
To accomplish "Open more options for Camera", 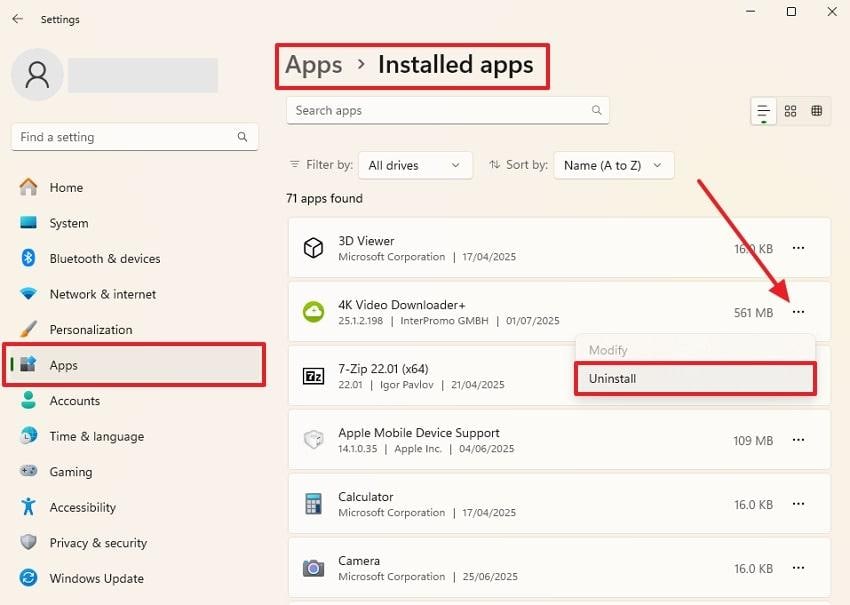I will coord(798,568).
